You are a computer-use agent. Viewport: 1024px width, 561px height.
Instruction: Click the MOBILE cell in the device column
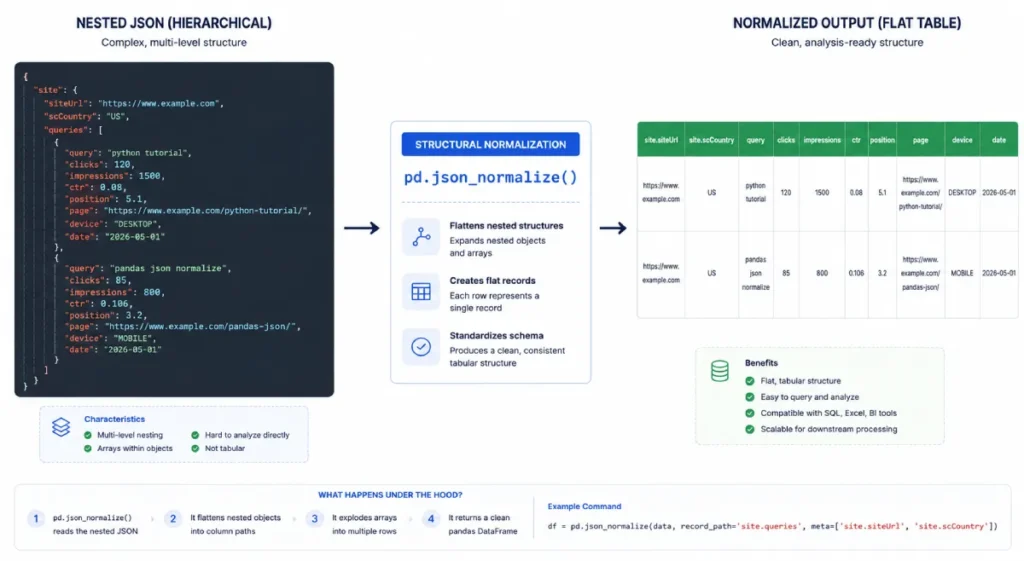962,273
